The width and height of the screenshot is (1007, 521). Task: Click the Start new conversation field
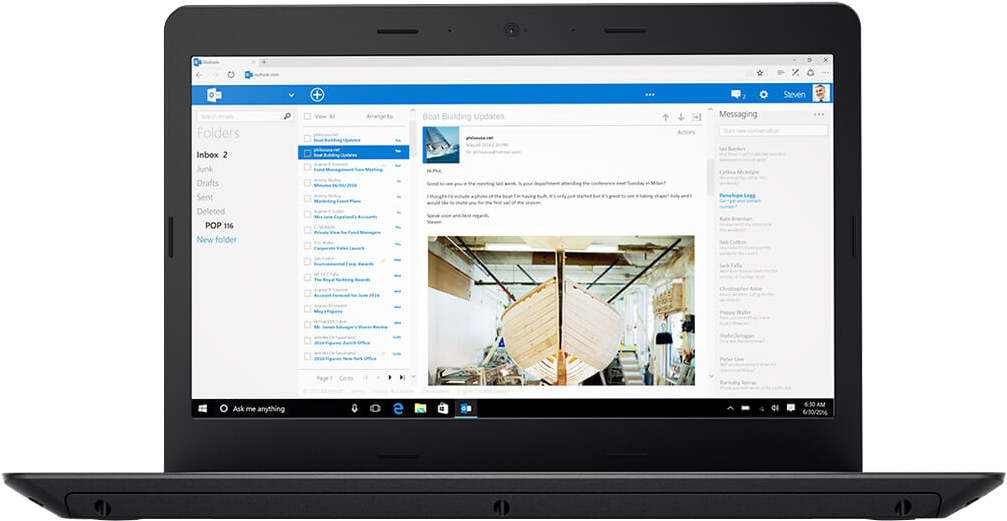click(773, 130)
